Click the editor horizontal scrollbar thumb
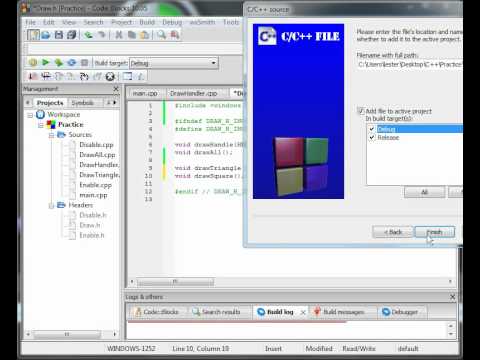The width and height of the screenshot is (480, 360). click(x=175, y=282)
